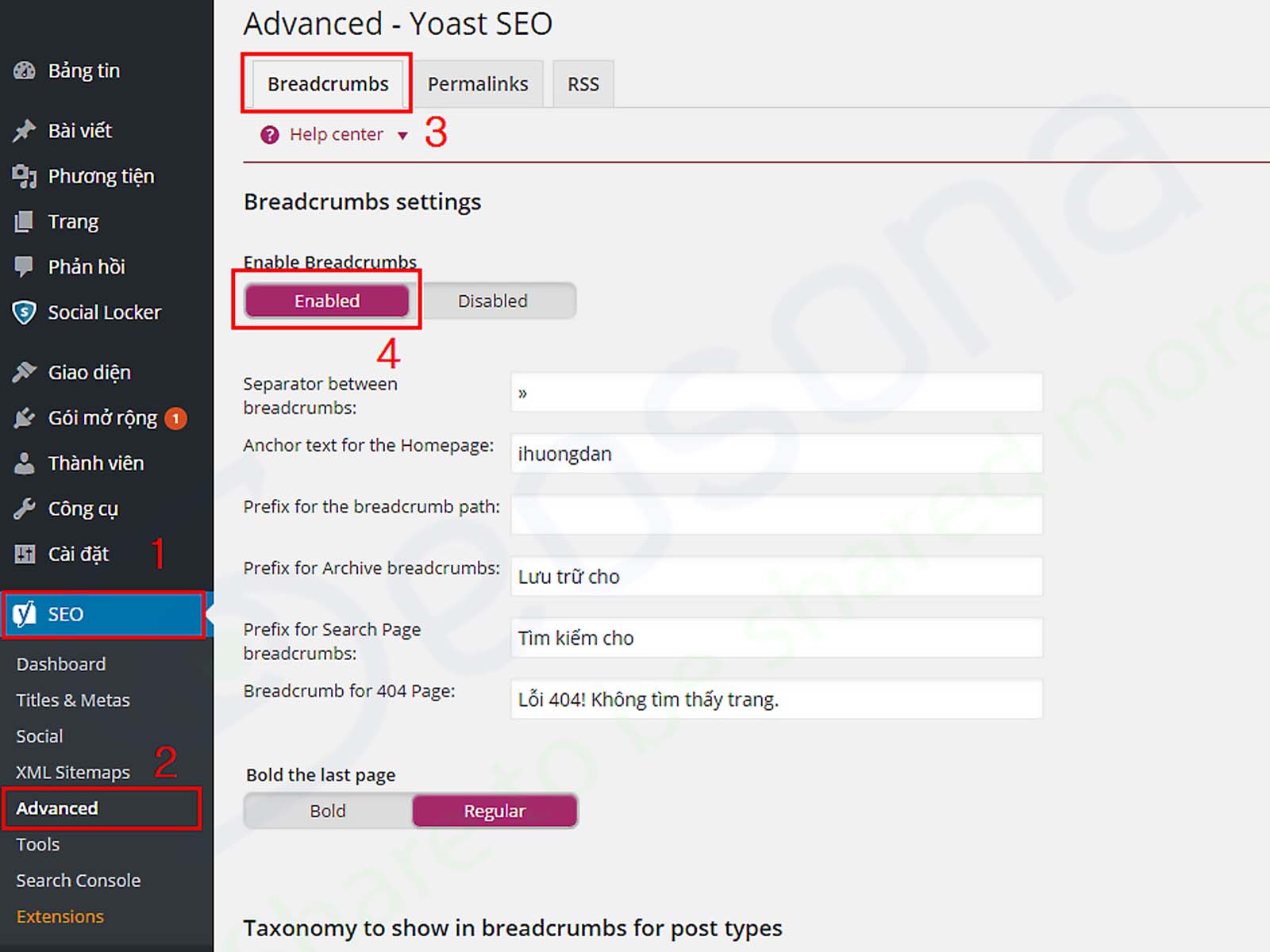Click the Gói mở rộng update badge
Screen dimensions: 1270x952
pyautogui.click(x=175, y=418)
